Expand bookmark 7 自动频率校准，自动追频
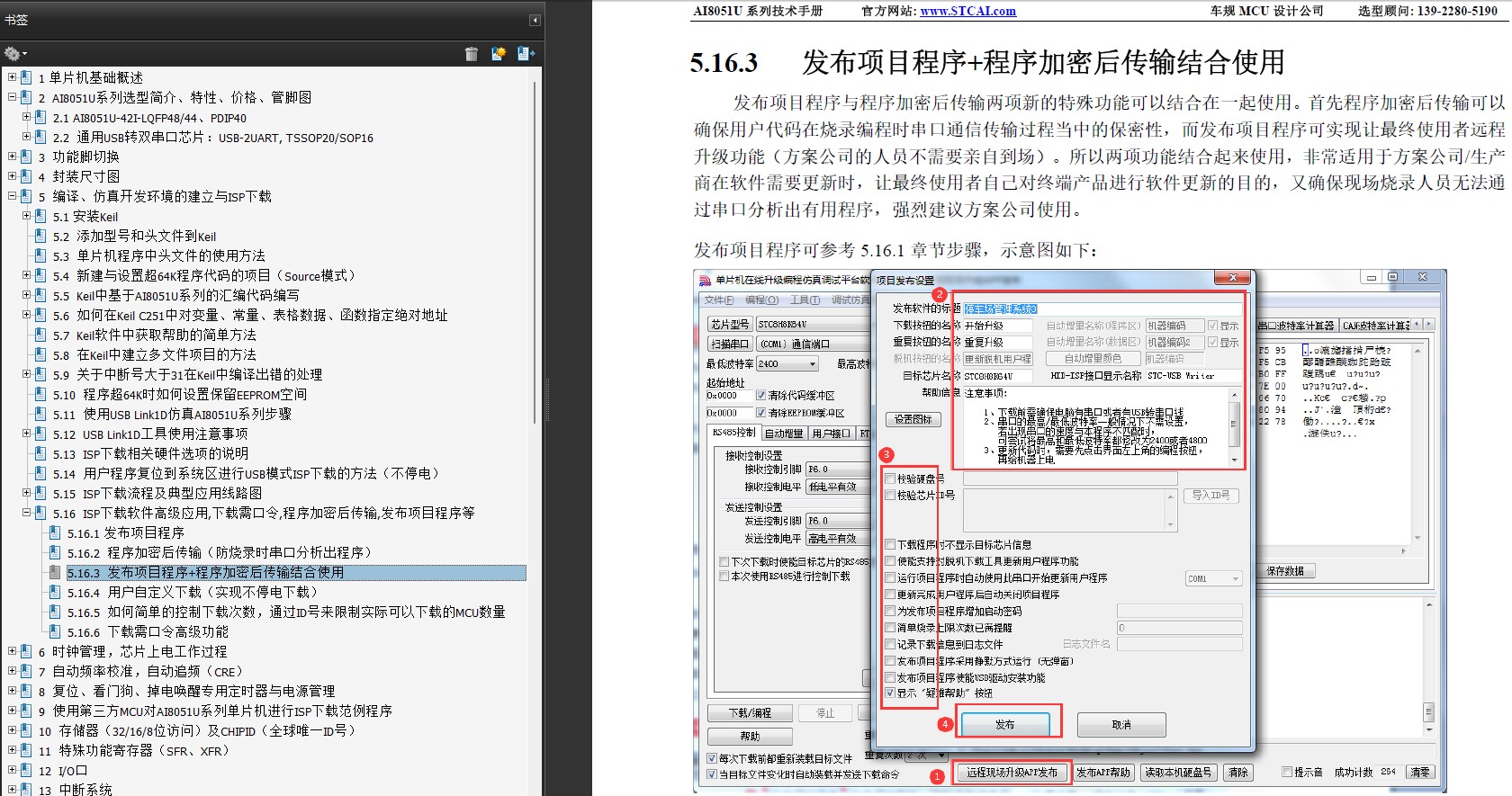The width and height of the screenshot is (1512, 796). click(12, 671)
